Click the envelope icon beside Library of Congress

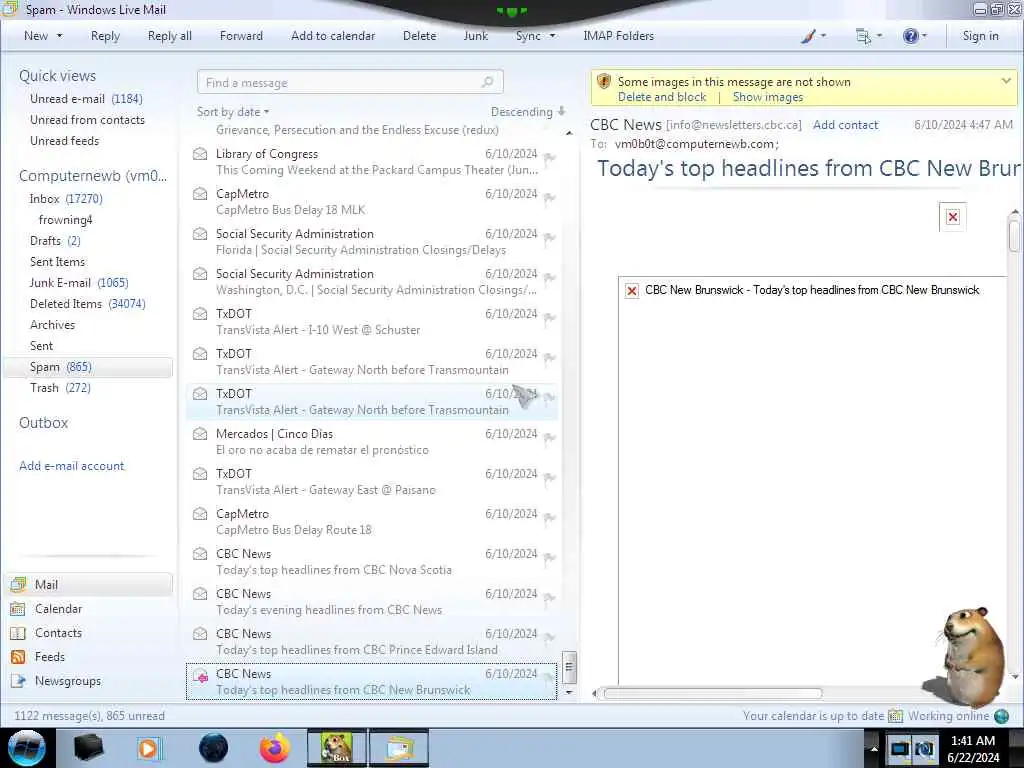(x=200, y=154)
